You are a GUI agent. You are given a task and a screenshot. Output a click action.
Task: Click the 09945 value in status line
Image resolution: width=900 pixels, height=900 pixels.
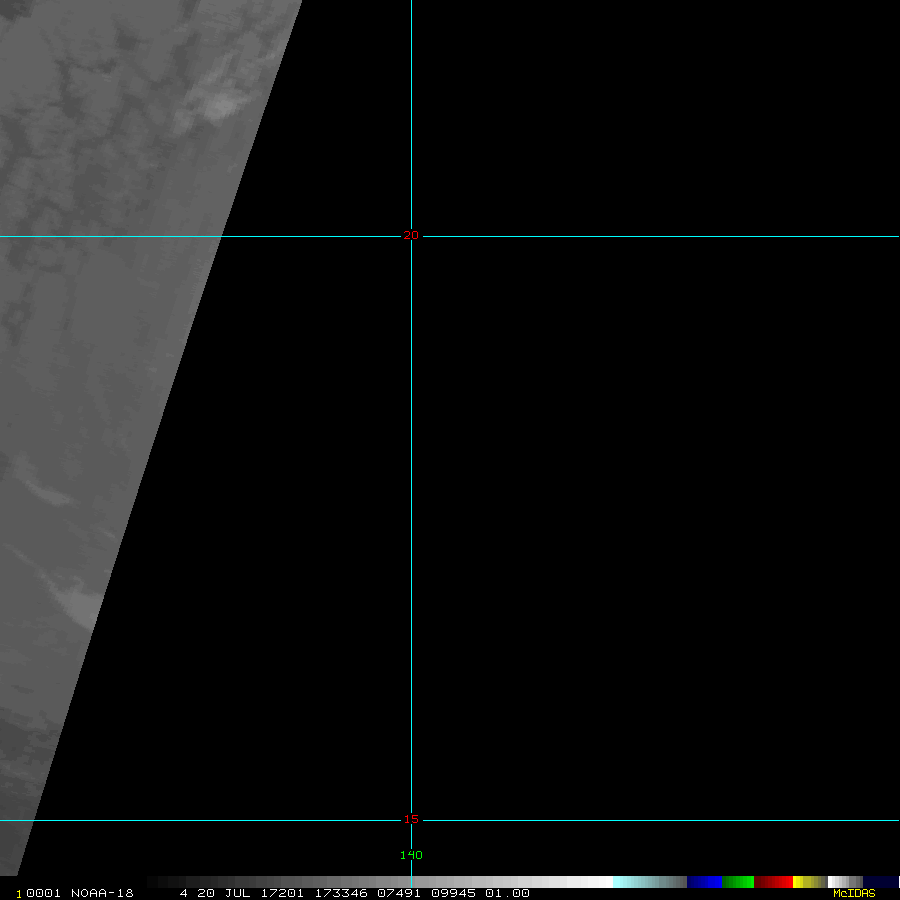coord(452,893)
